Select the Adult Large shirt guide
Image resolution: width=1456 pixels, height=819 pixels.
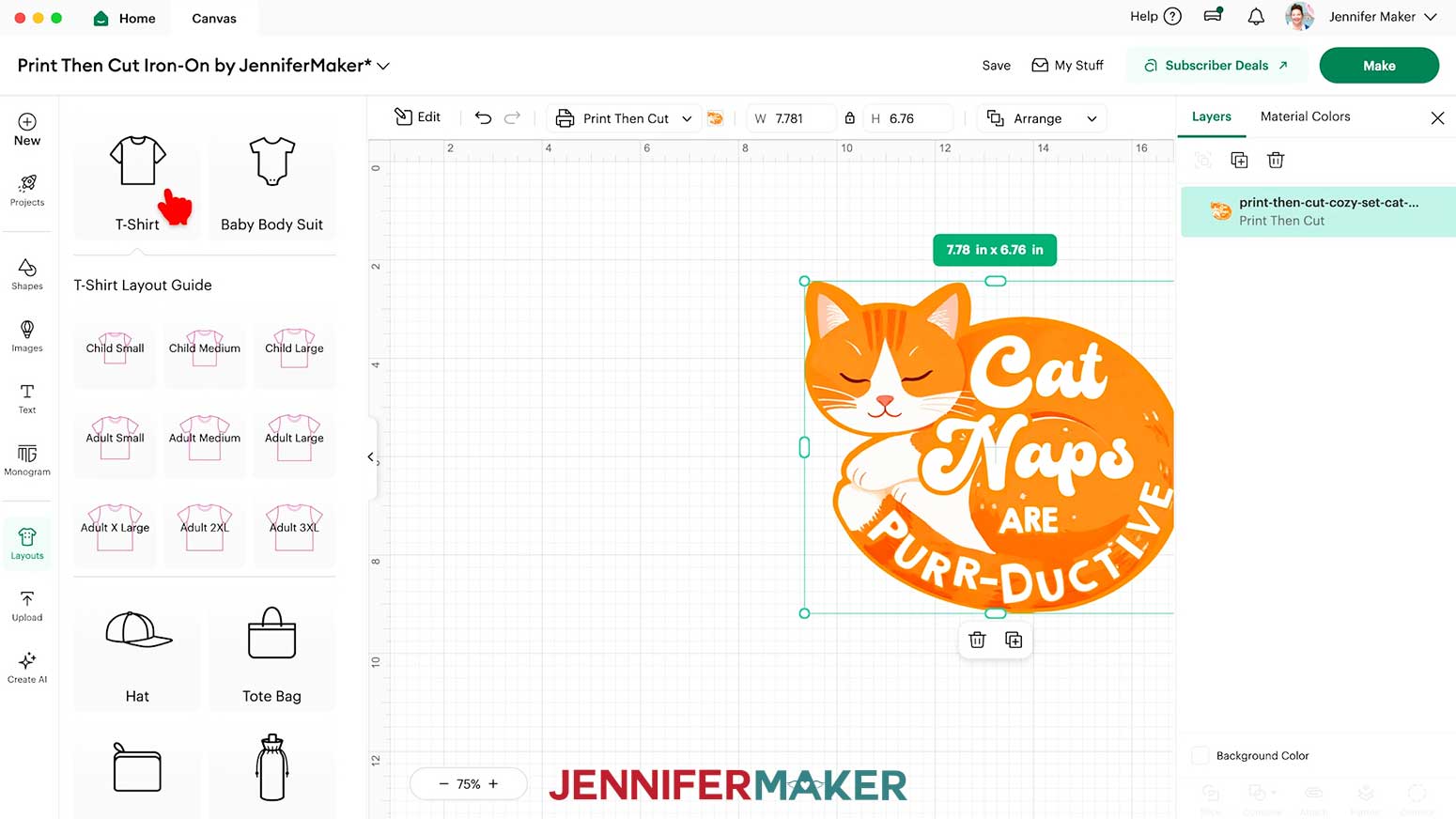[294, 439]
